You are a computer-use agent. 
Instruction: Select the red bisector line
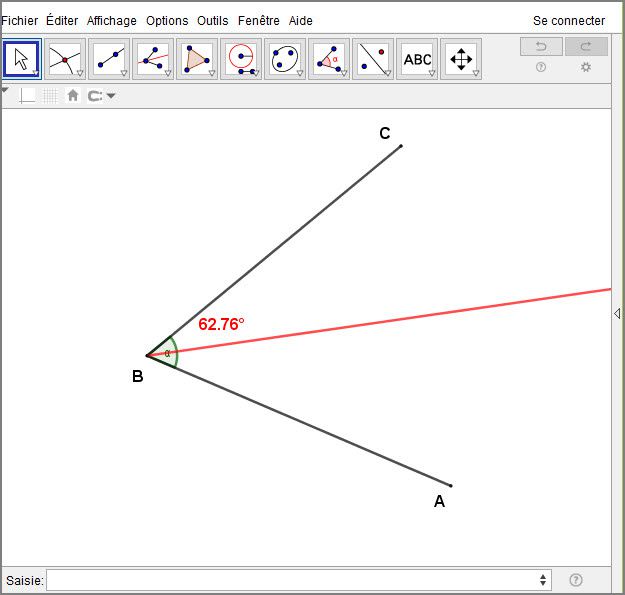click(379, 322)
